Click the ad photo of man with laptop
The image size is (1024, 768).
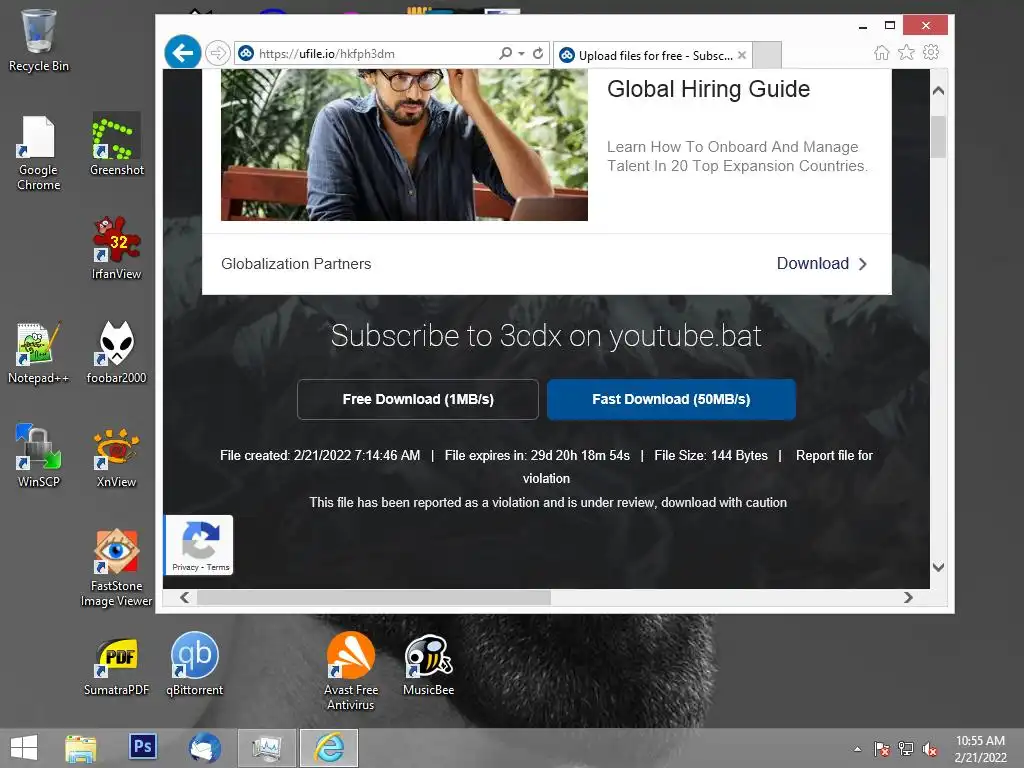tap(404, 145)
